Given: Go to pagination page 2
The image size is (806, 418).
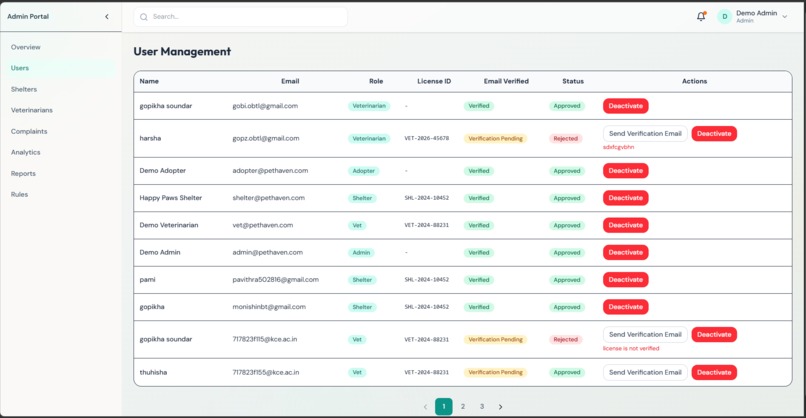Looking at the screenshot, I should click(463, 406).
